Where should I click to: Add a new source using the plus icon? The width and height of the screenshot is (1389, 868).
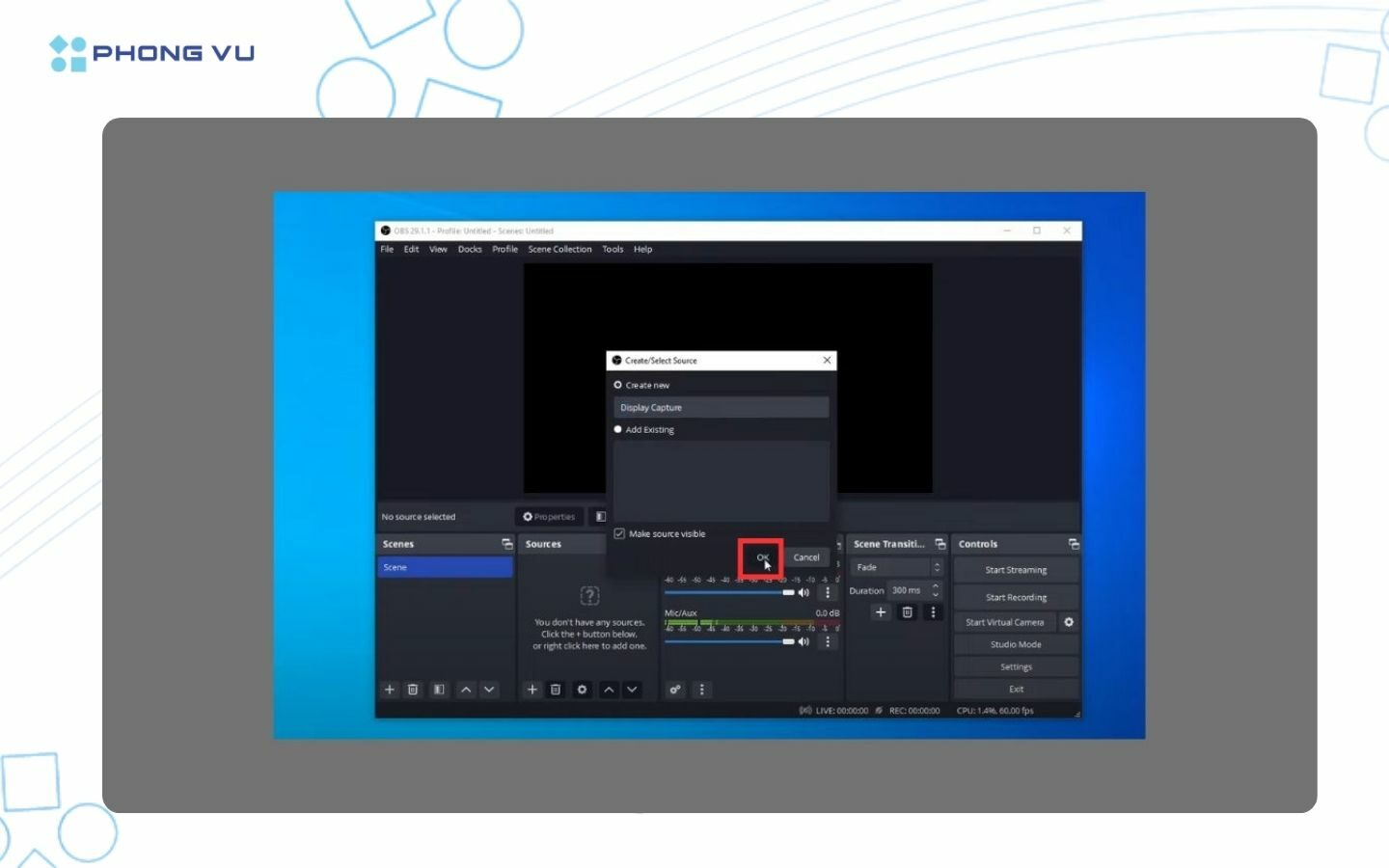pos(531,690)
